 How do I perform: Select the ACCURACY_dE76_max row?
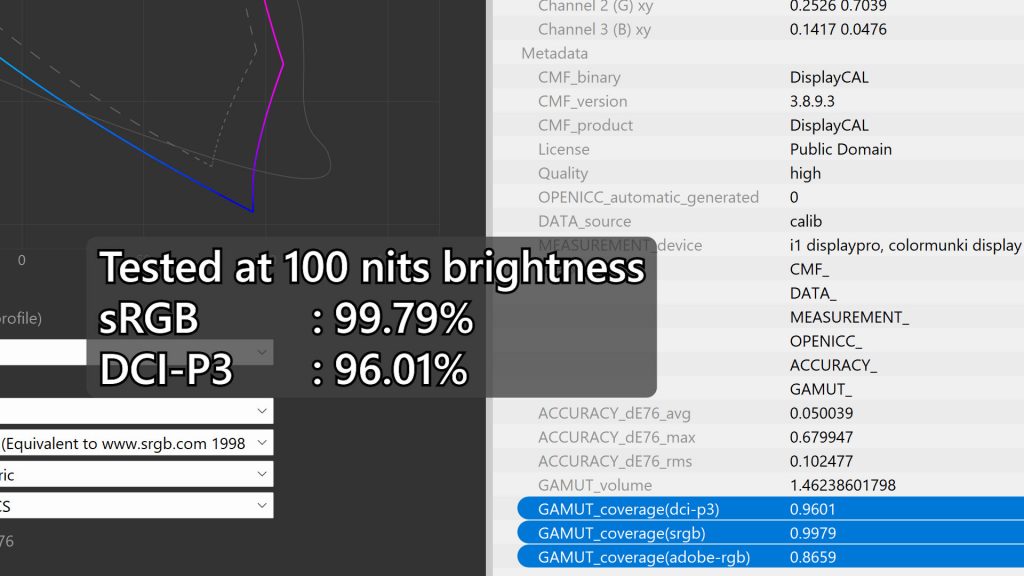pyautogui.click(x=758, y=437)
